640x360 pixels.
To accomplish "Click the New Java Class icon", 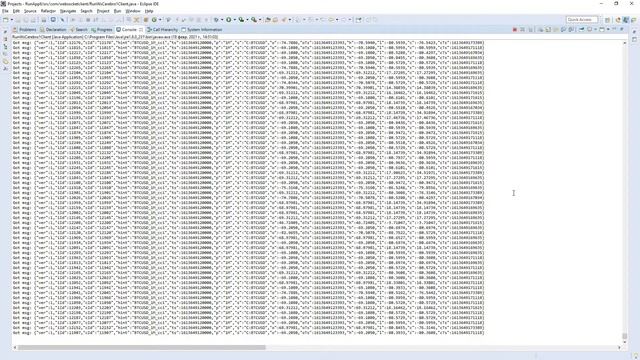I will click(154, 20).
